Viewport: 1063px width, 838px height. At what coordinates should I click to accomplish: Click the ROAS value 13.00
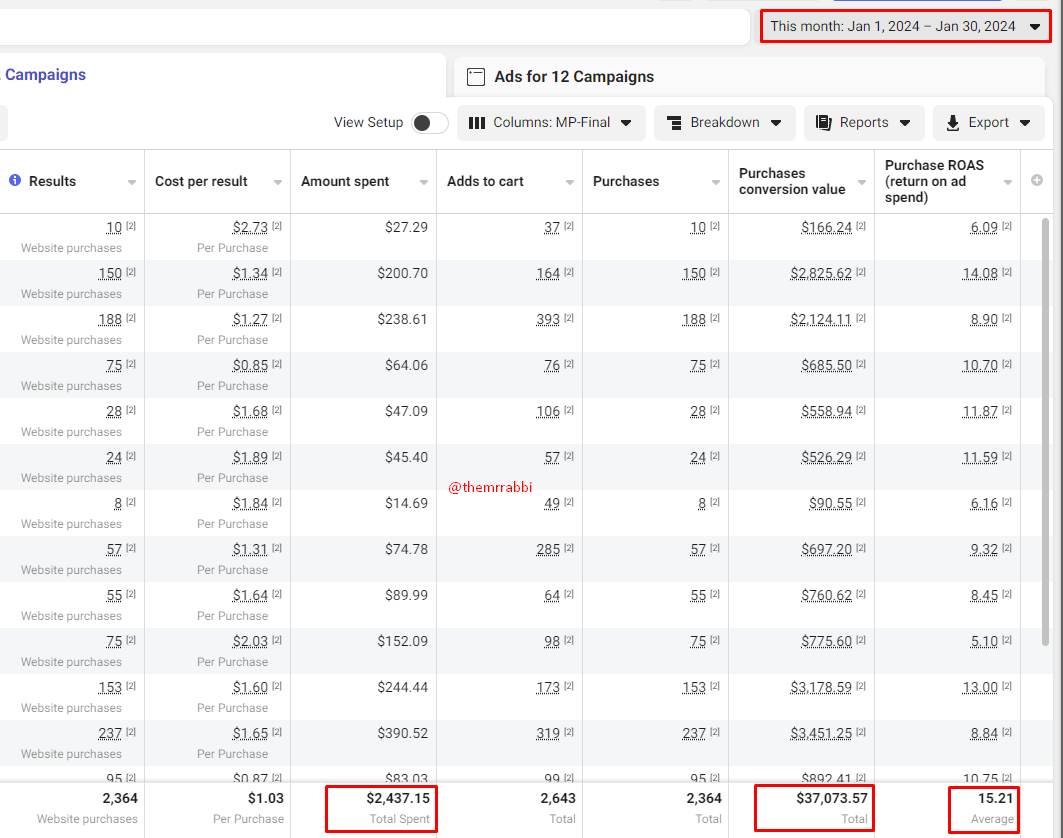tap(980, 687)
